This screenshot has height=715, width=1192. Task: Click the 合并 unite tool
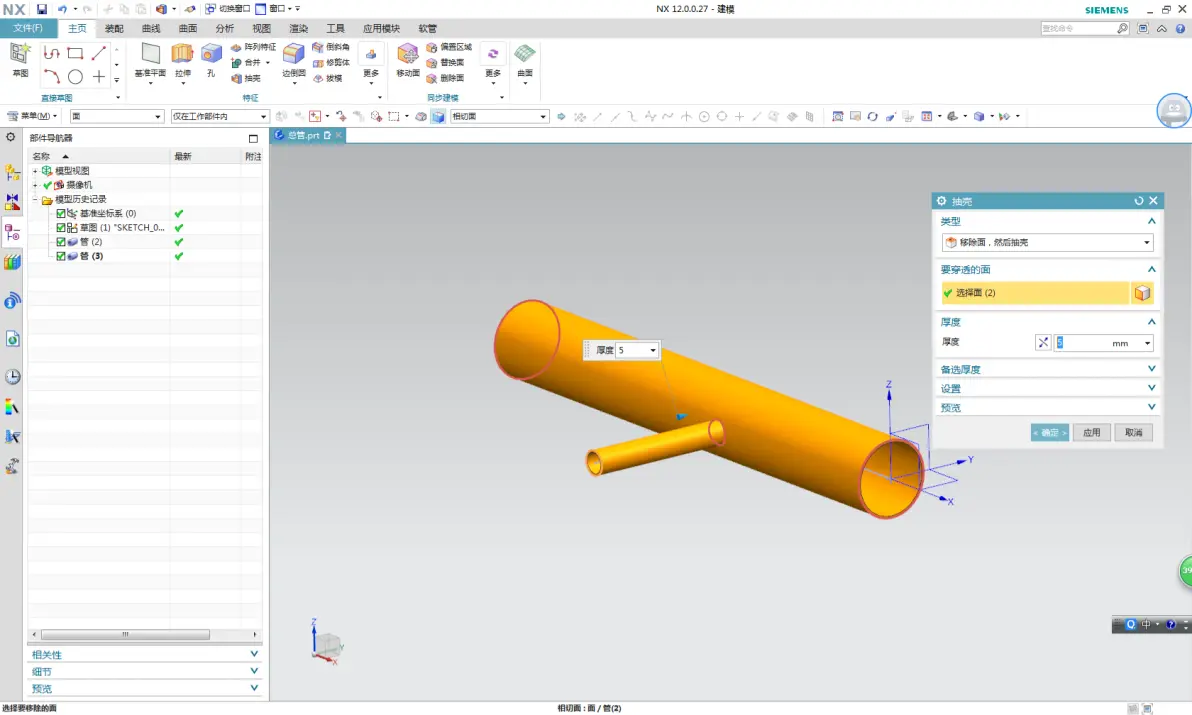click(248, 62)
